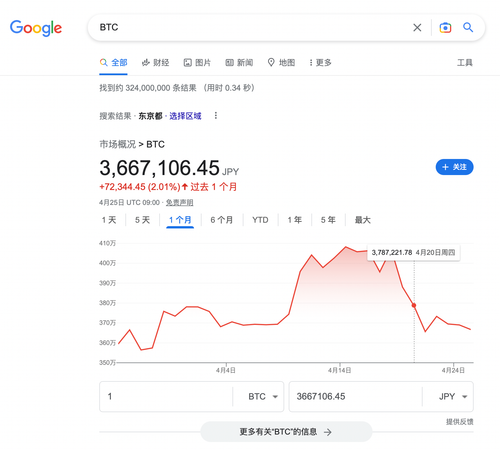This screenshot has width=500, height=450.
Task: Open the 更多 menu
Action: (x=320, y=63)
